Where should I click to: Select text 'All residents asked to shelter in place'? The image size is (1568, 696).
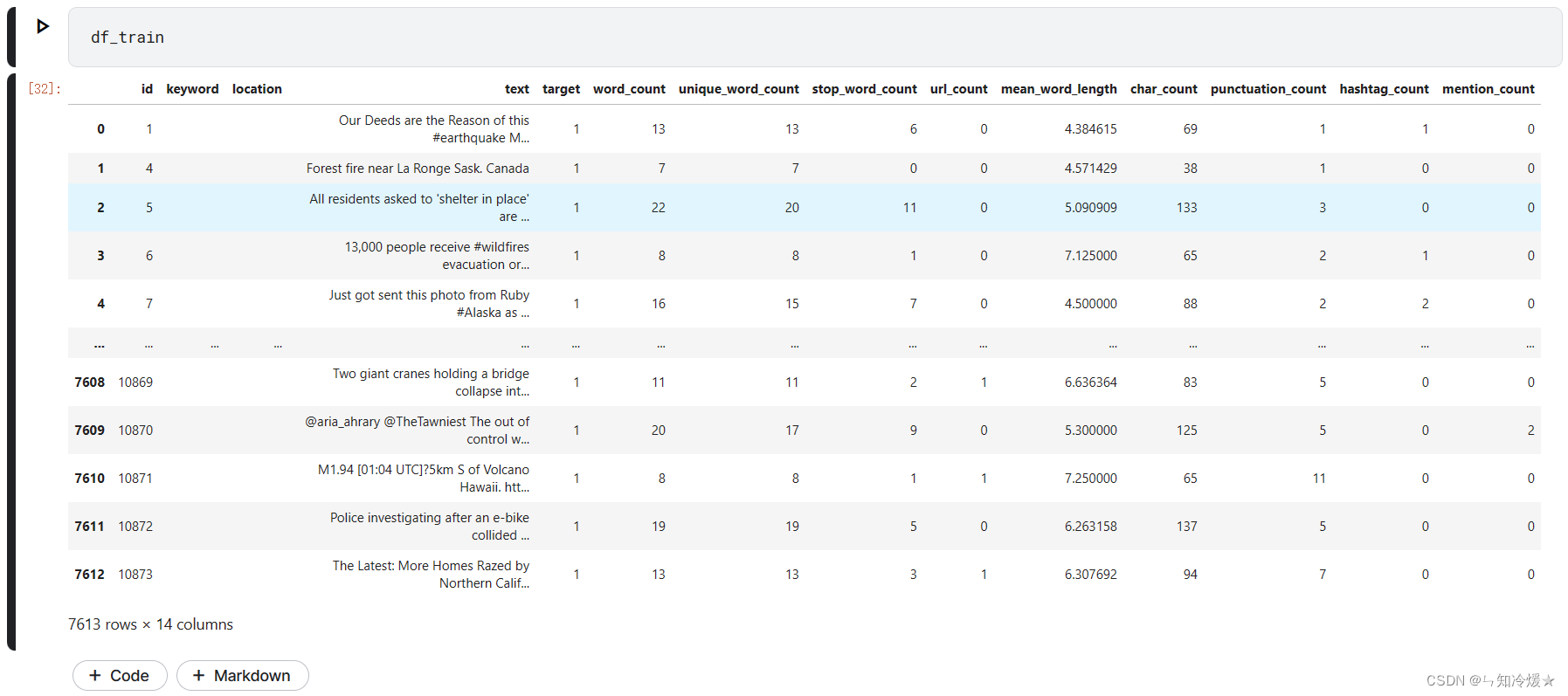point(419,199)
